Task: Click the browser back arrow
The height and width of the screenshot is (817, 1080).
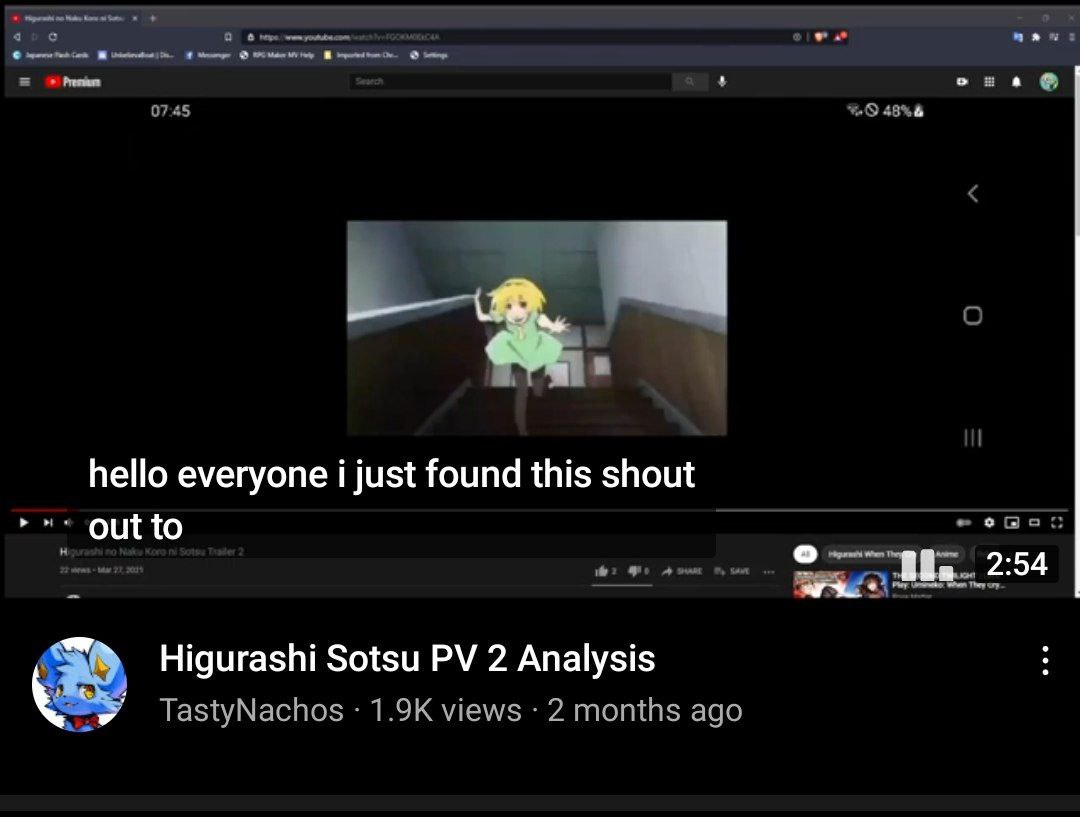Action: pos(18,37)
